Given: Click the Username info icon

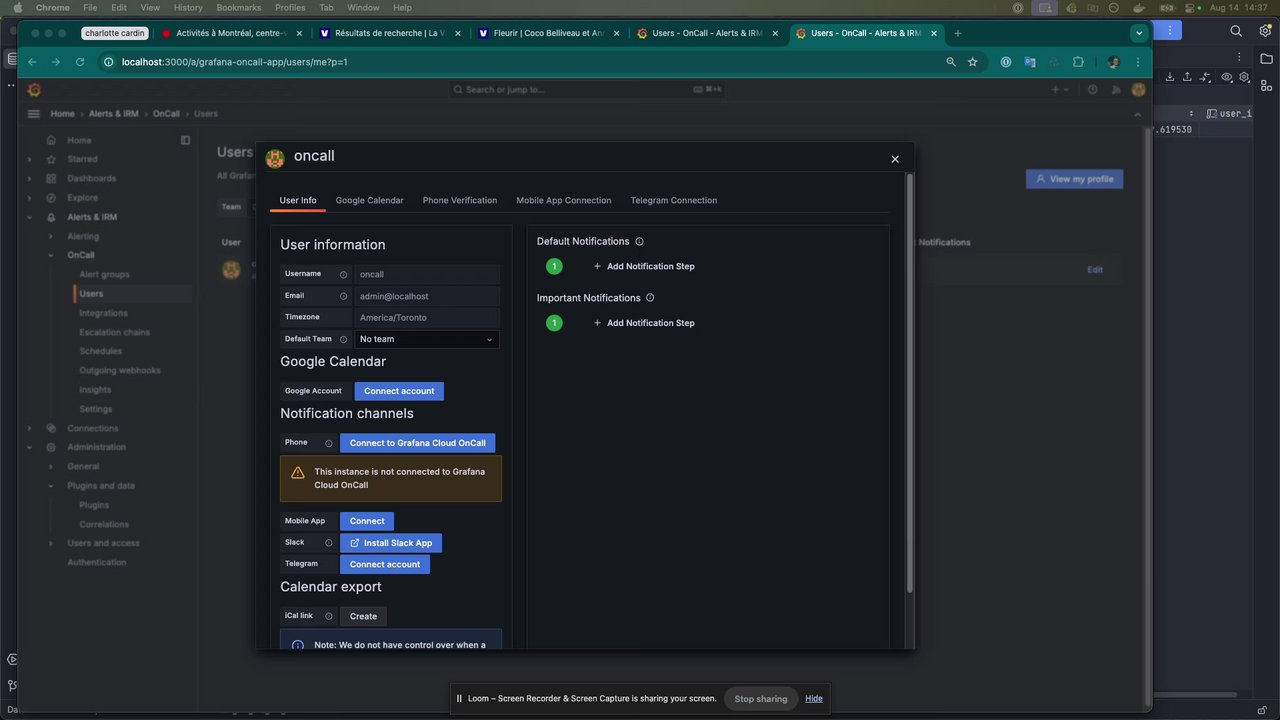Looking at the screenshot, I should click(x=343, y=274).
